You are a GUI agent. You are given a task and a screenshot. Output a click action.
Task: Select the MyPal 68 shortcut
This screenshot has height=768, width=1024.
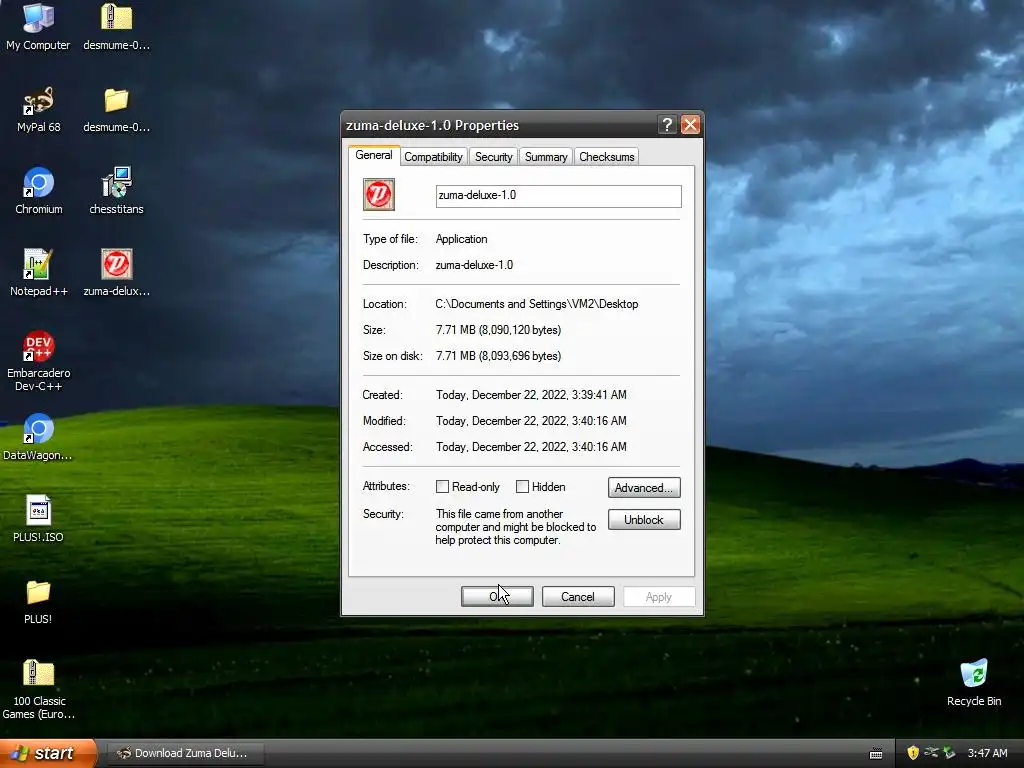tap(38, 110)
